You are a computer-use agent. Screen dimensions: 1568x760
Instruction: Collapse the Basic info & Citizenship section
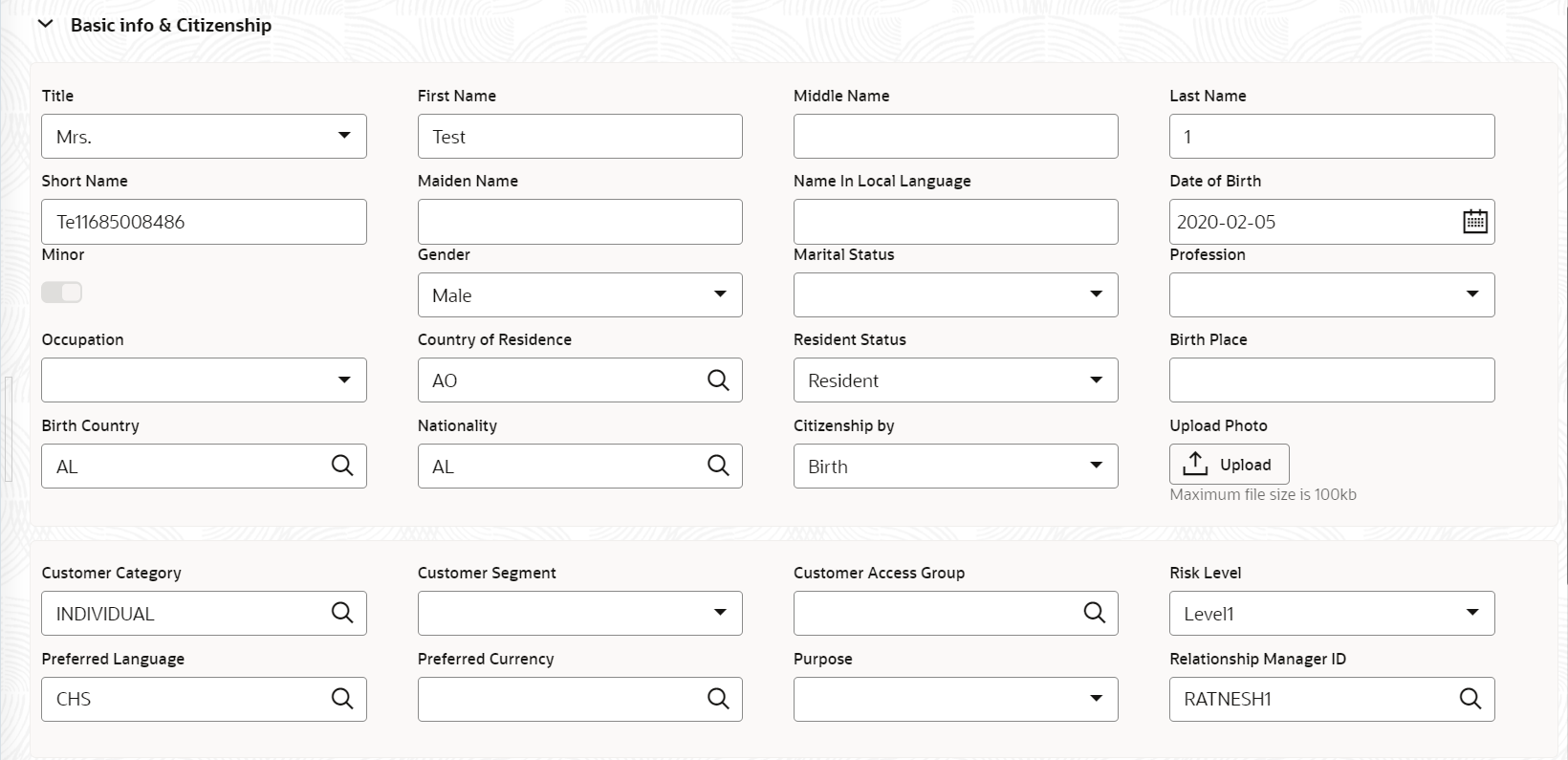click(x=46, y=25)
